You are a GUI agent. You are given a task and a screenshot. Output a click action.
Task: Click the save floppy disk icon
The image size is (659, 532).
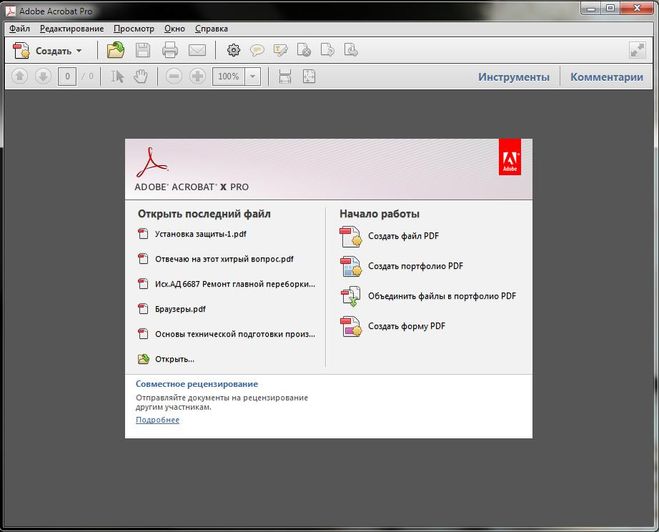(143, 50)
